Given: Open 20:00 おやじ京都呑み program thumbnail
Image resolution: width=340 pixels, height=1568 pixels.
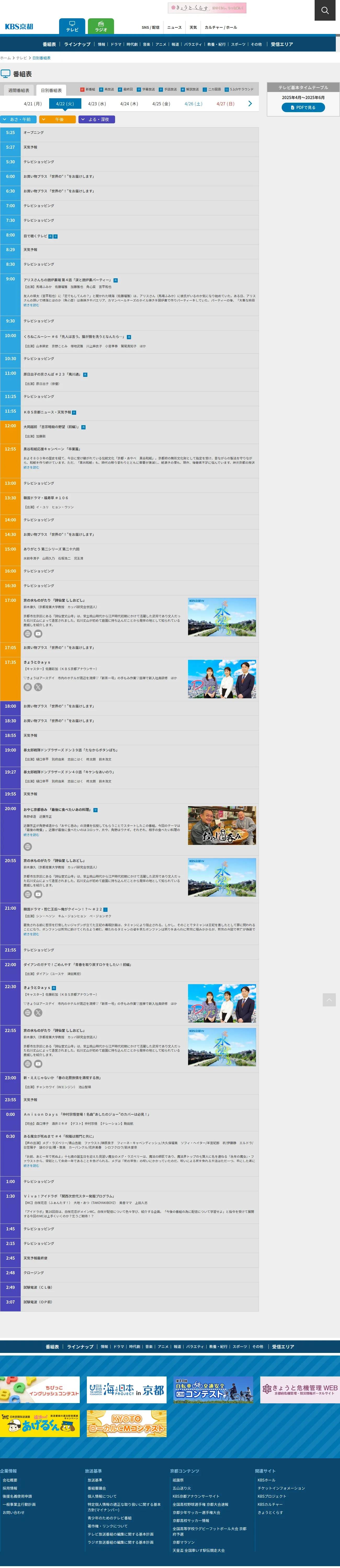Looking at the screenshot, I should 222,825.
